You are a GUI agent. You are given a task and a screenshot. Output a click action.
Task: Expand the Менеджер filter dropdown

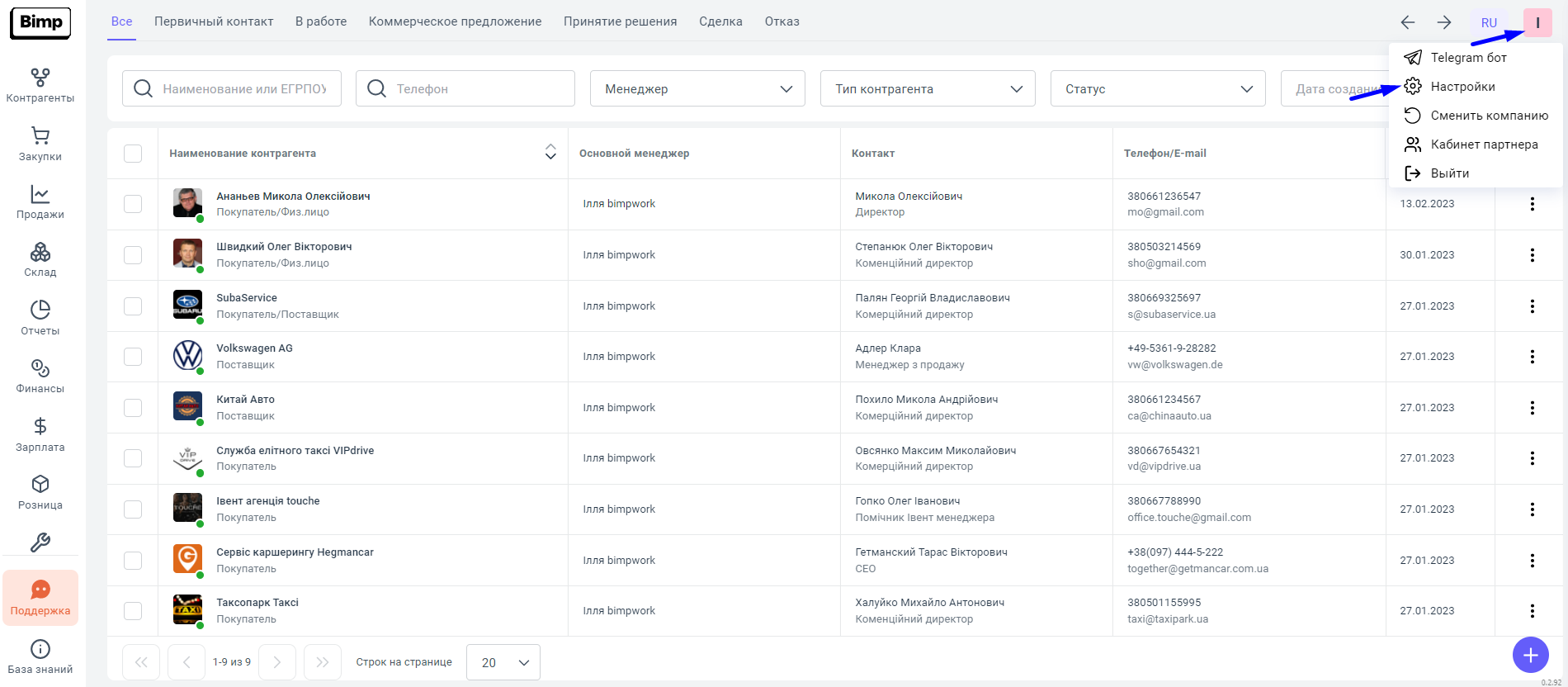[697, 88]
